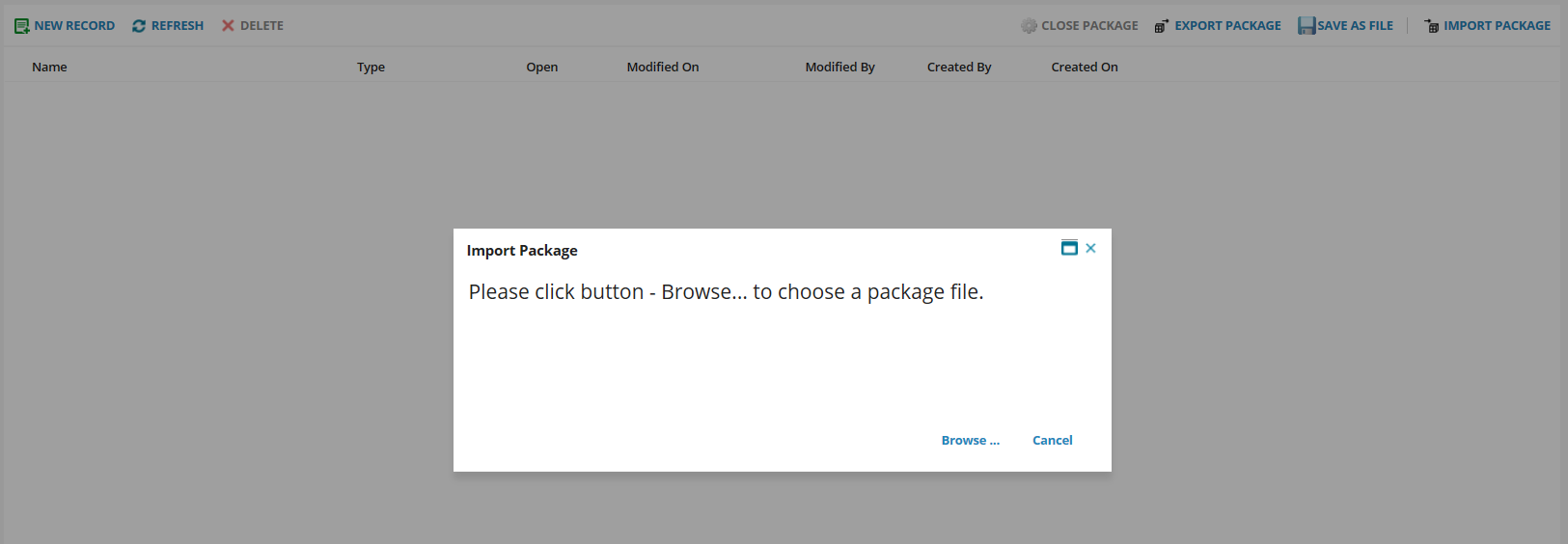Cancel the package import

(x=1052, y=441)
